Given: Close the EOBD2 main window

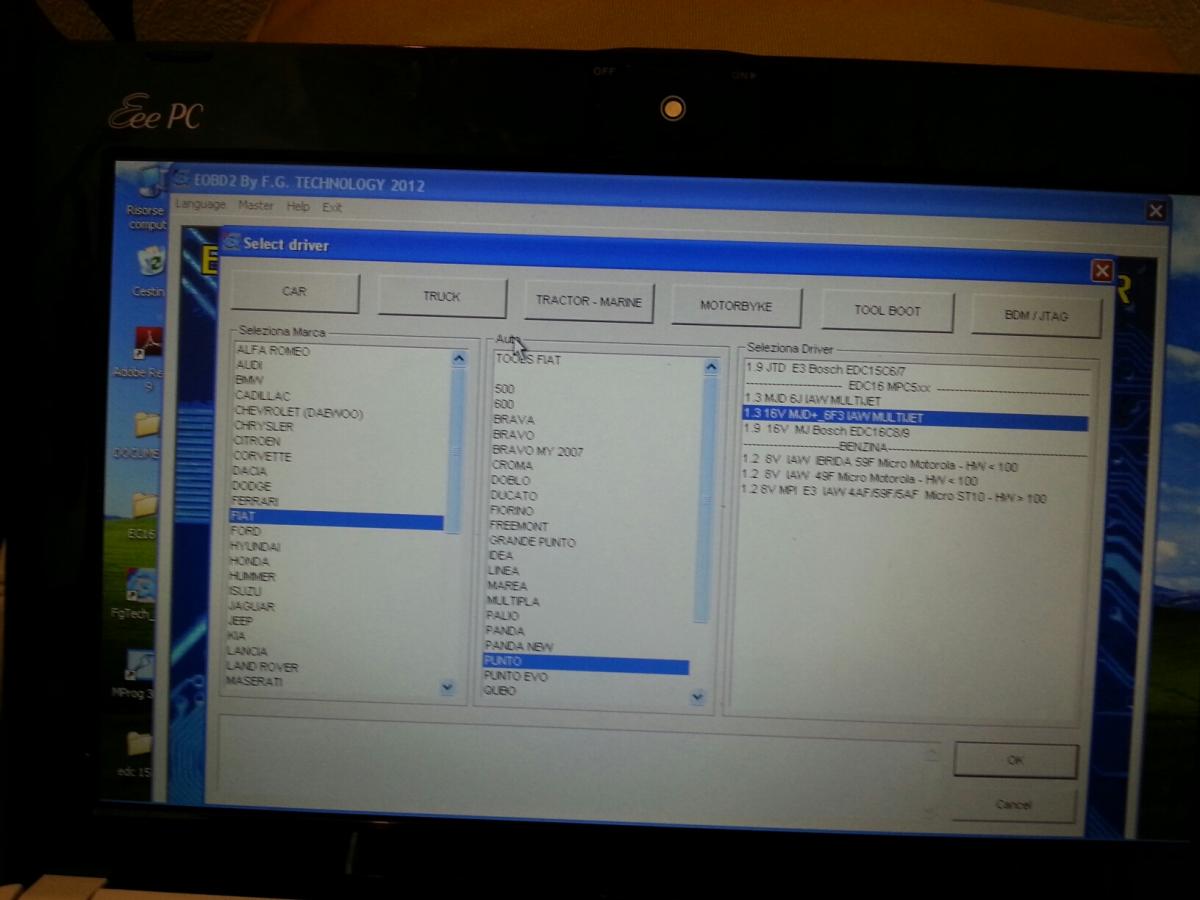Looking at the screenshot, I should pos(1156,211).
